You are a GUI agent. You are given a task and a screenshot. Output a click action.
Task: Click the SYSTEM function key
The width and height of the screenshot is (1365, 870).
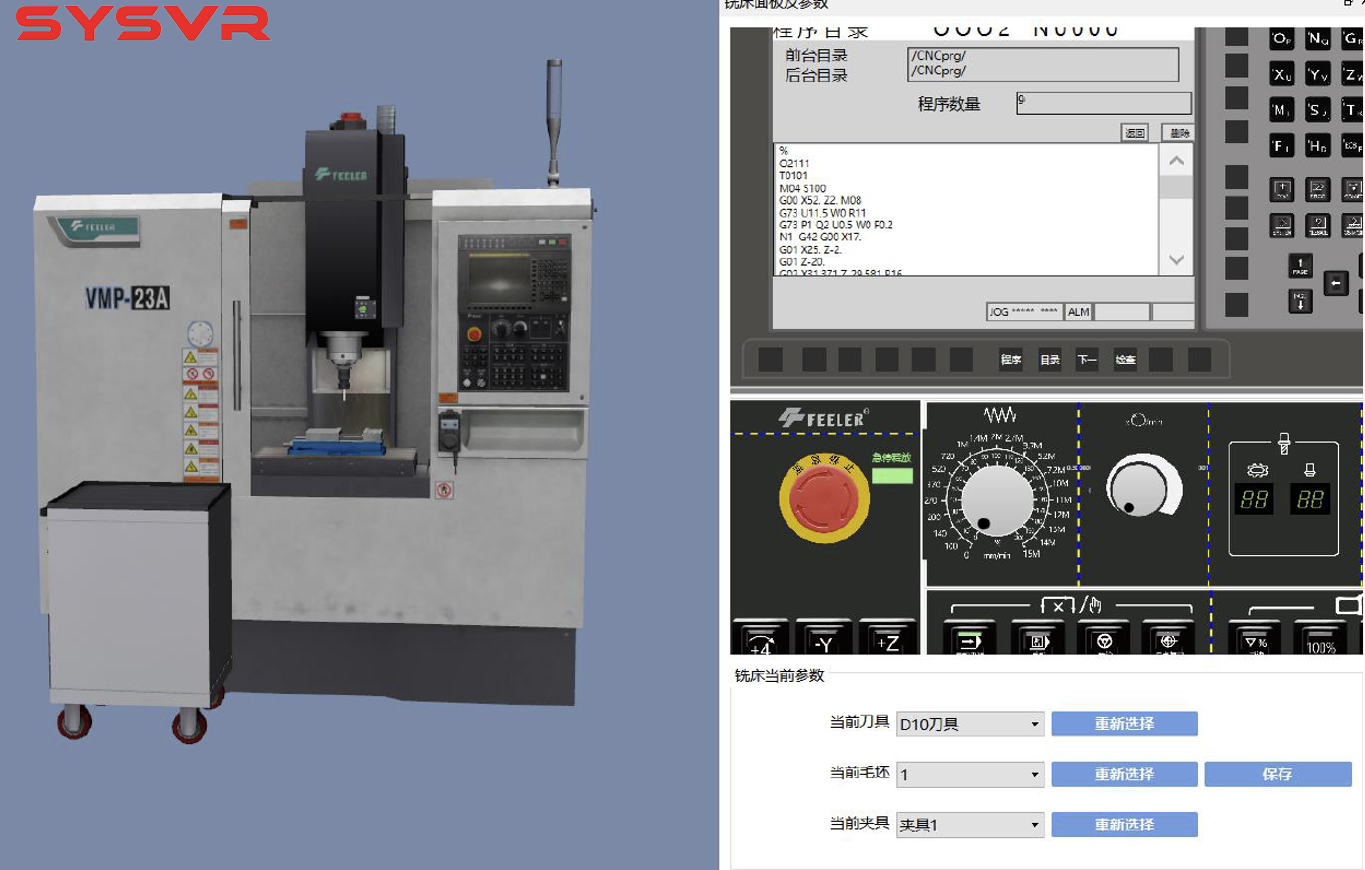pyautogui.click(x=1282, y=225)
